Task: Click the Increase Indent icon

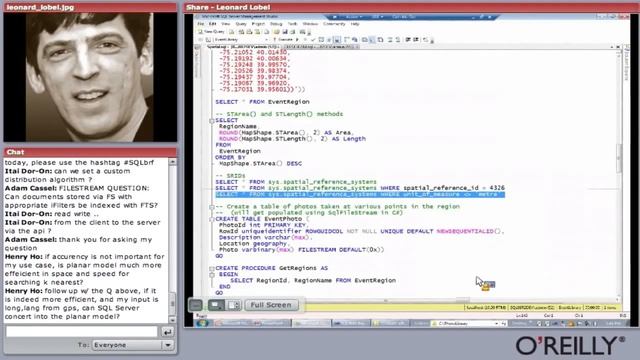Action: pos(416,40)
